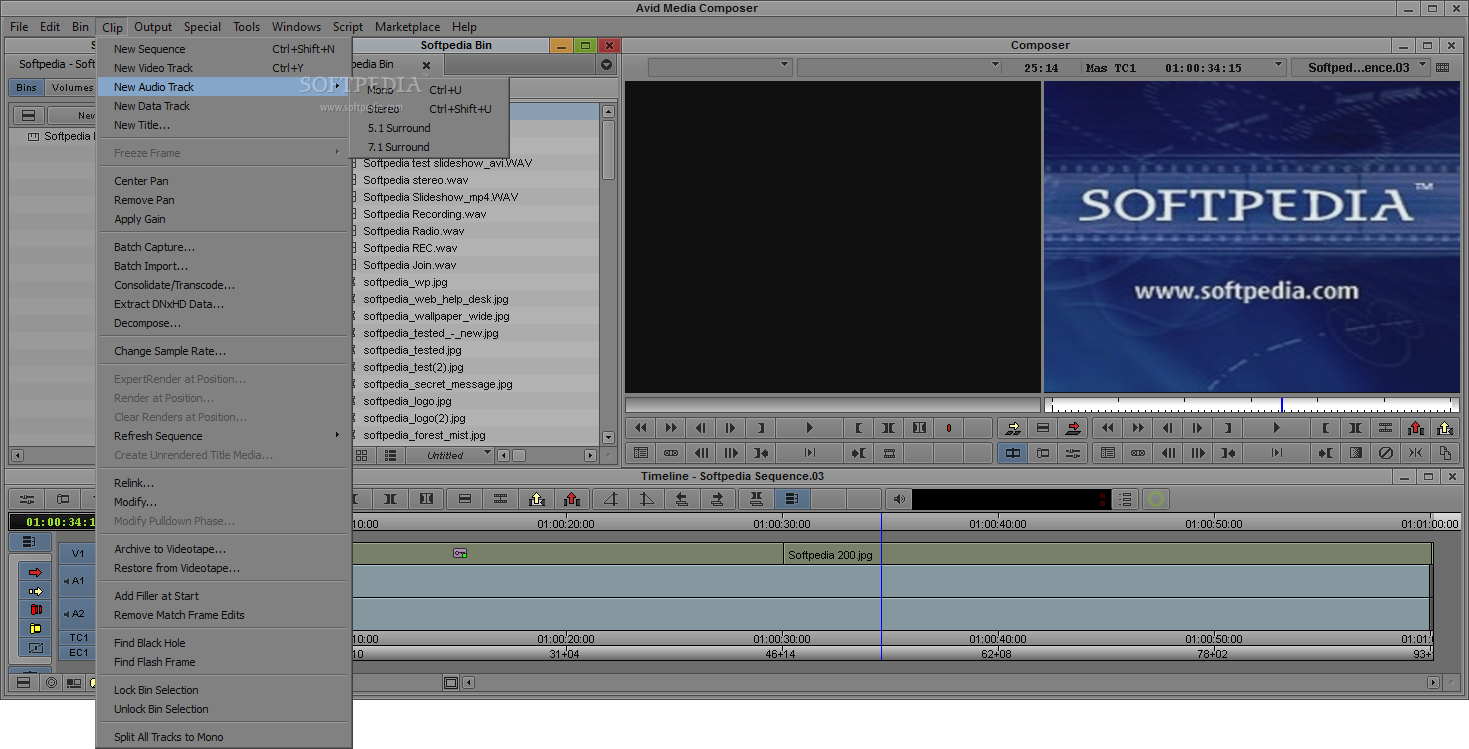
Task: Toggle the A2 track selector
Action: (78, 614)
